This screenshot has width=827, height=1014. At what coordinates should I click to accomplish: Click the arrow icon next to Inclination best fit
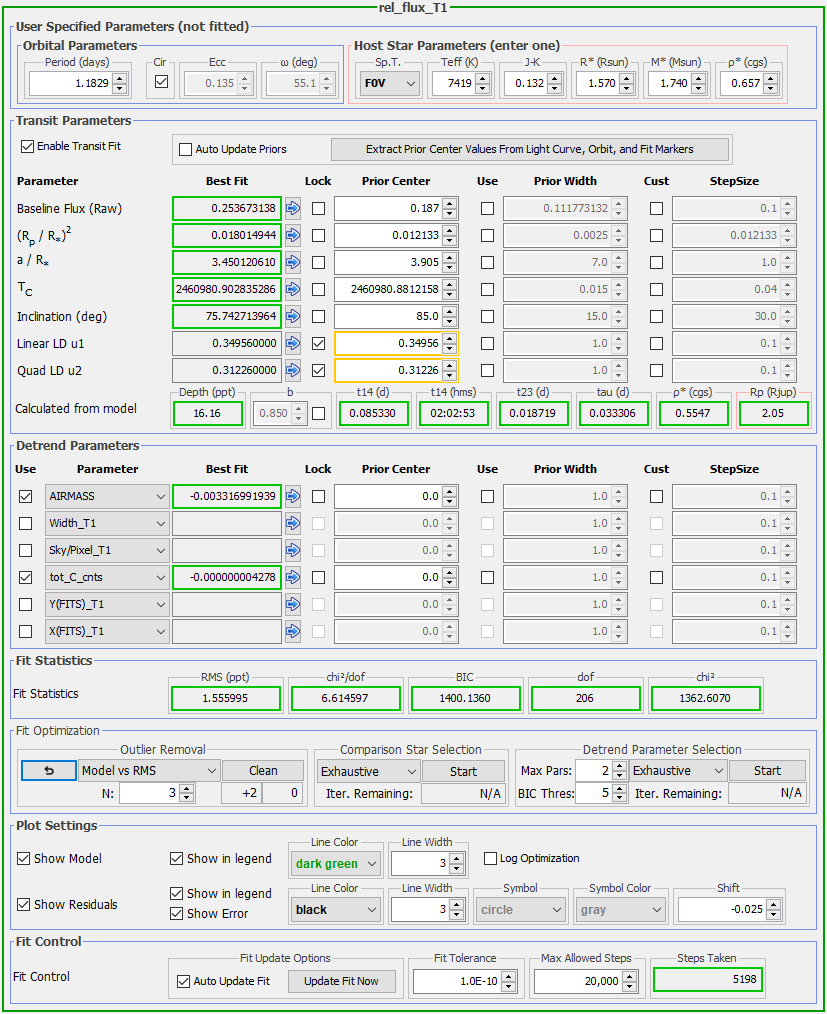pos(293,317)
